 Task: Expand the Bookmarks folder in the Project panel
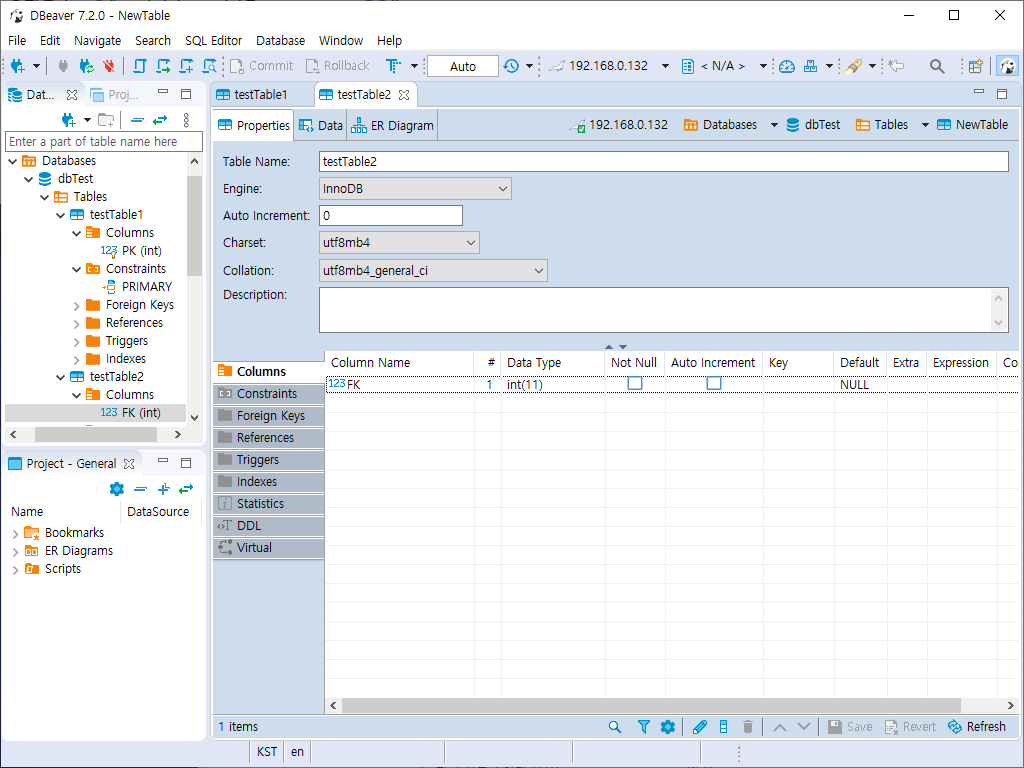click(15, 533)
